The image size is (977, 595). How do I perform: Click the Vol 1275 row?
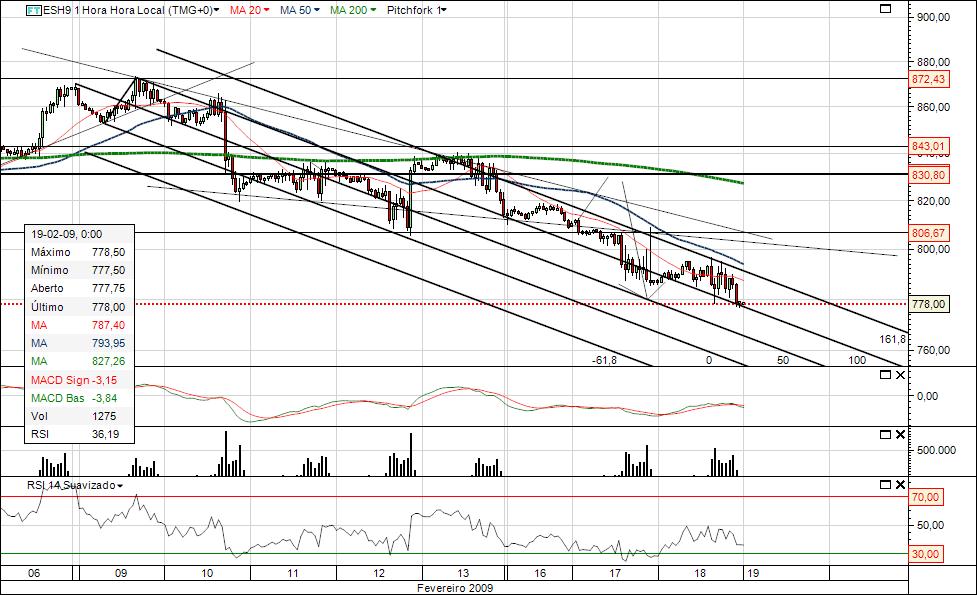[x=79, y=416]
